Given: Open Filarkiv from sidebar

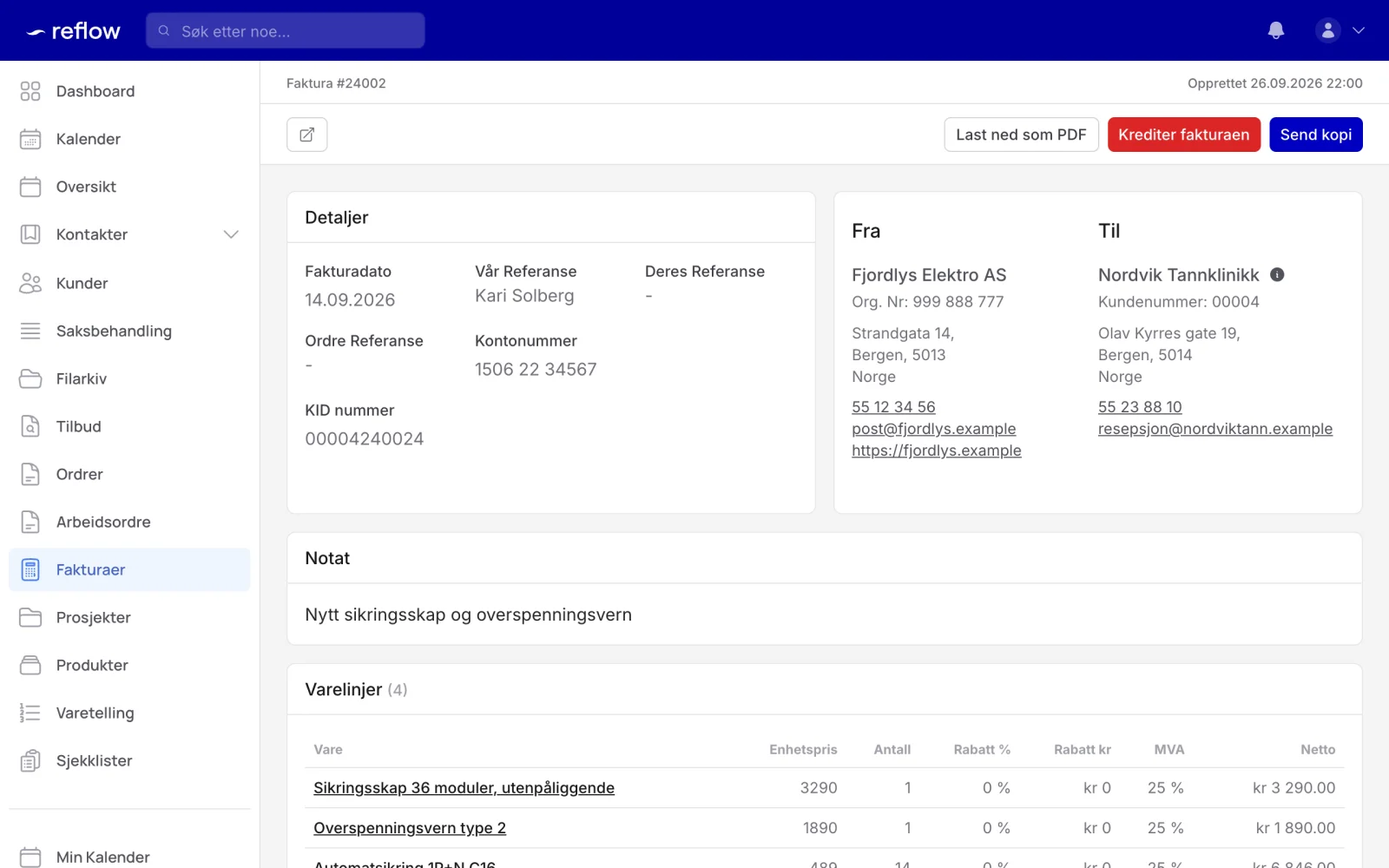Looking at the screenshot, I should coord(129,378).
